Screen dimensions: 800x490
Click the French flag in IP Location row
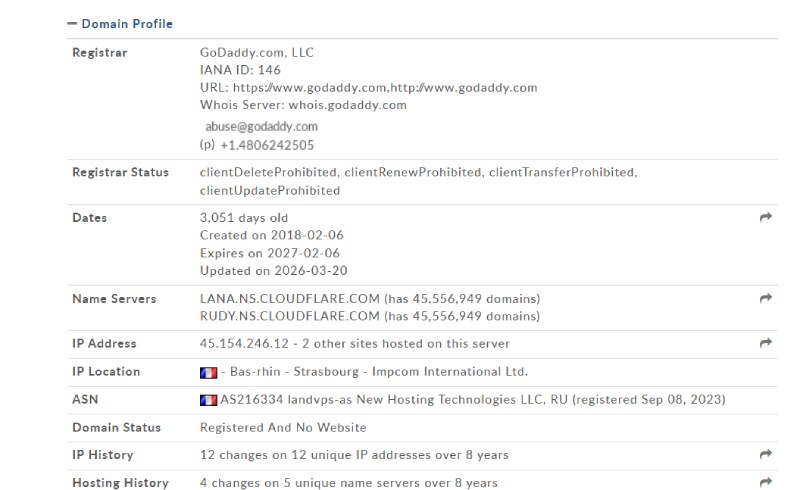coord(208,373)
